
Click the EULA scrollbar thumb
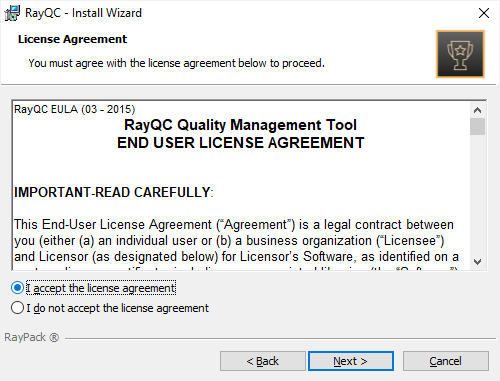pyautogui.click(x=477, y=126)
